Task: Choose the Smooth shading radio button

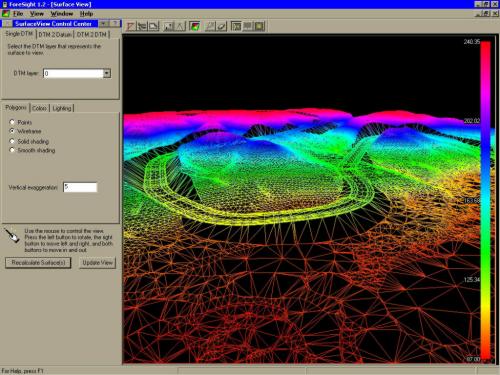Action: click(12, 150)
